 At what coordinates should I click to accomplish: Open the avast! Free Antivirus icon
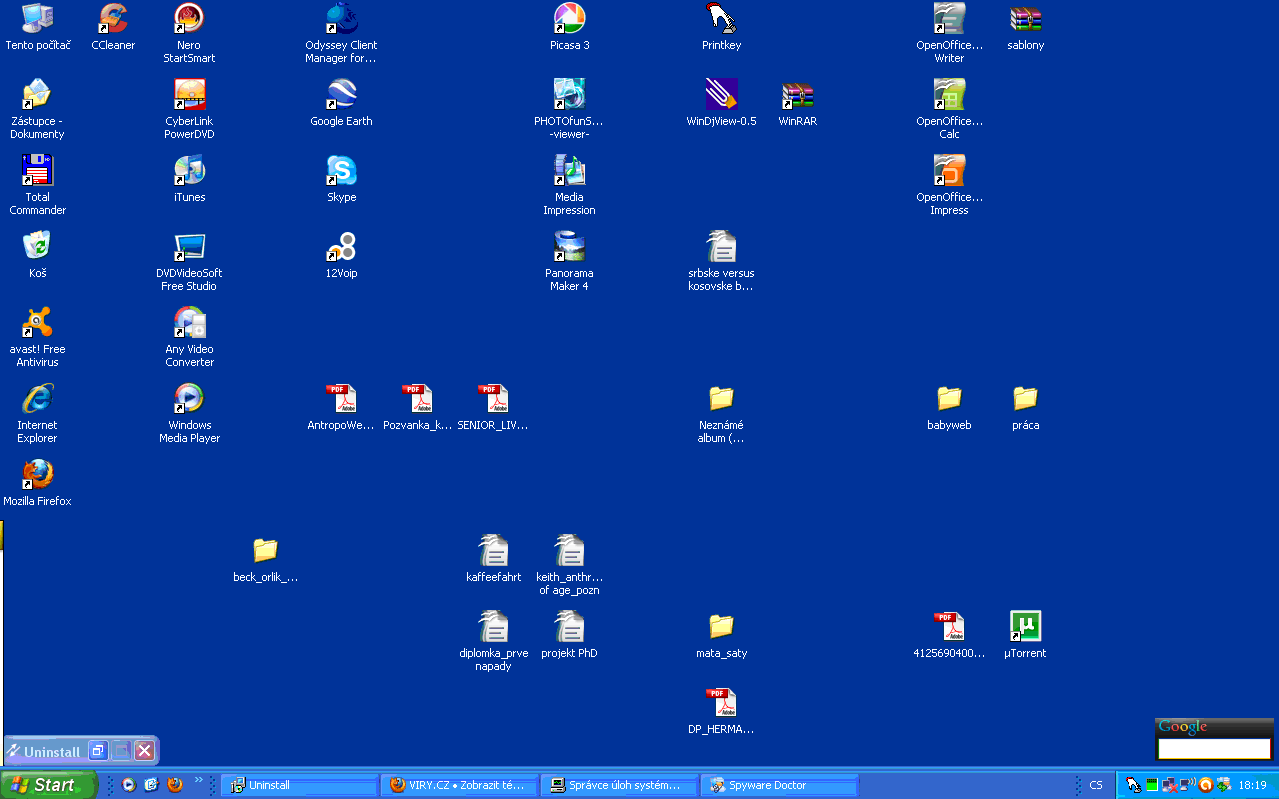coord(37,323)
